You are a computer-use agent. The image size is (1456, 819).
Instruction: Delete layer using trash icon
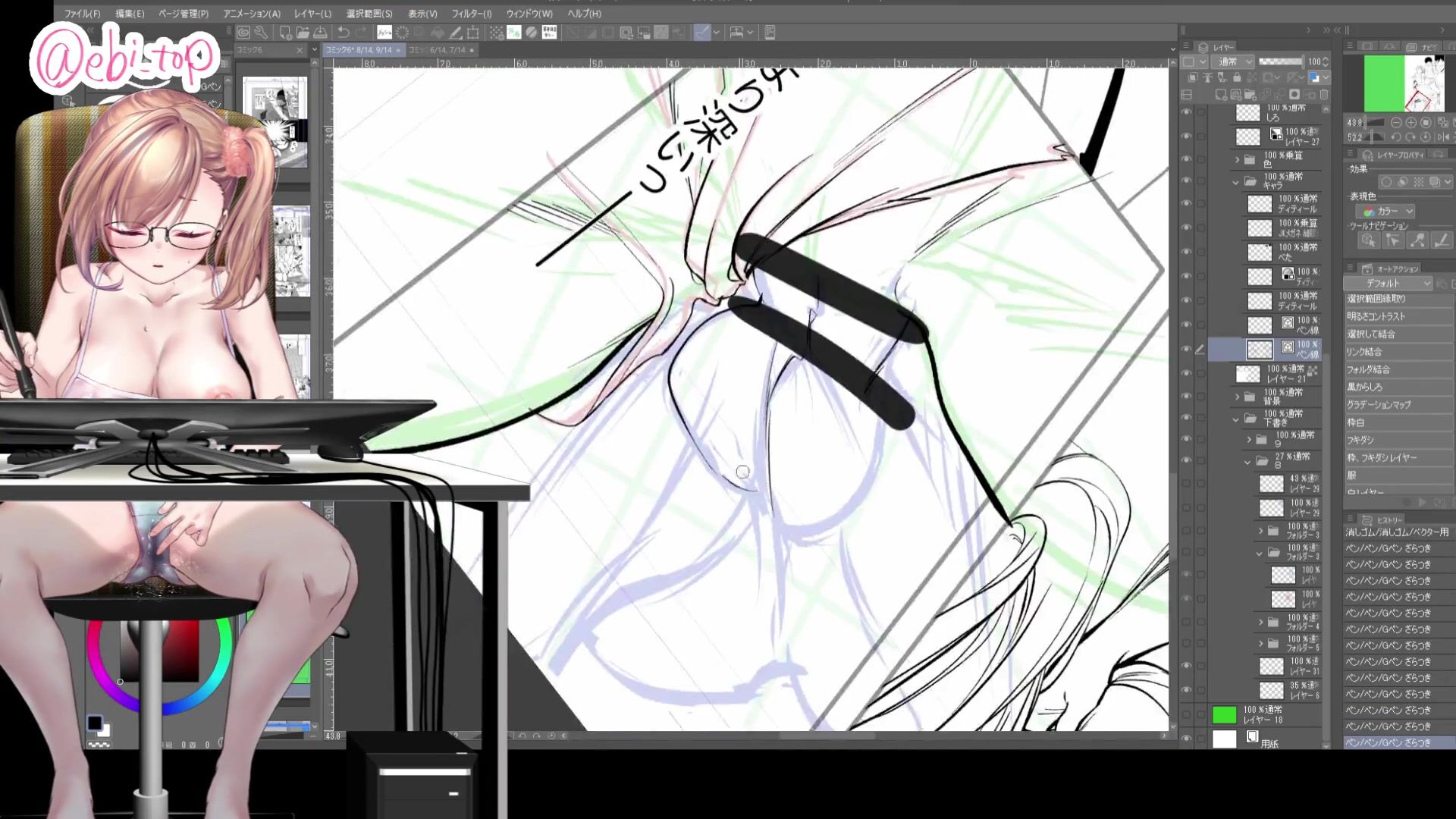tap(1324, 95)
